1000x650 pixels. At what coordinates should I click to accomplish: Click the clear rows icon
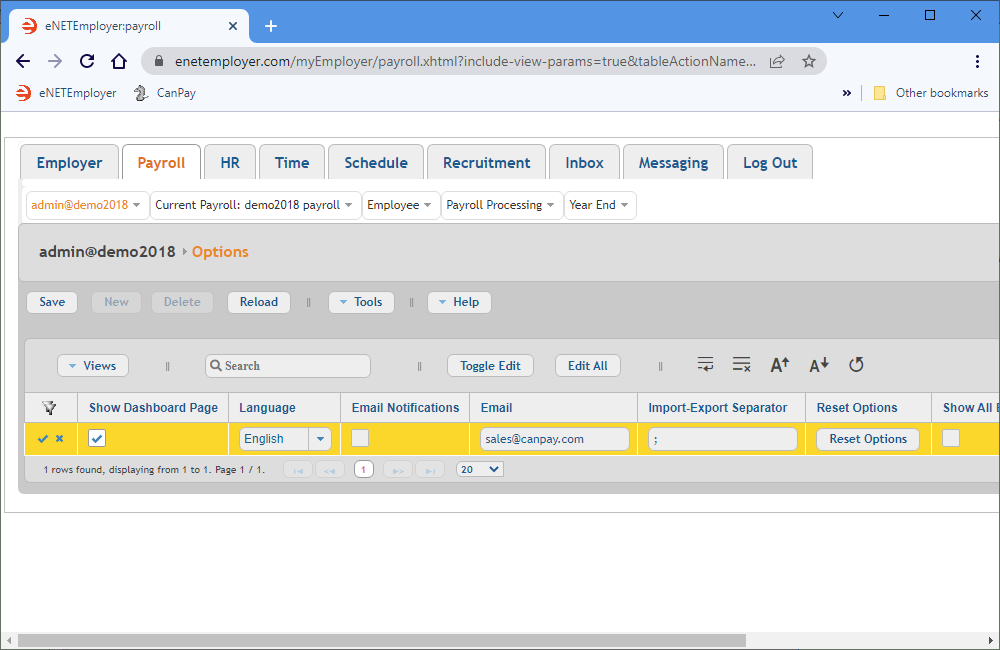click(x=741, y=365)
